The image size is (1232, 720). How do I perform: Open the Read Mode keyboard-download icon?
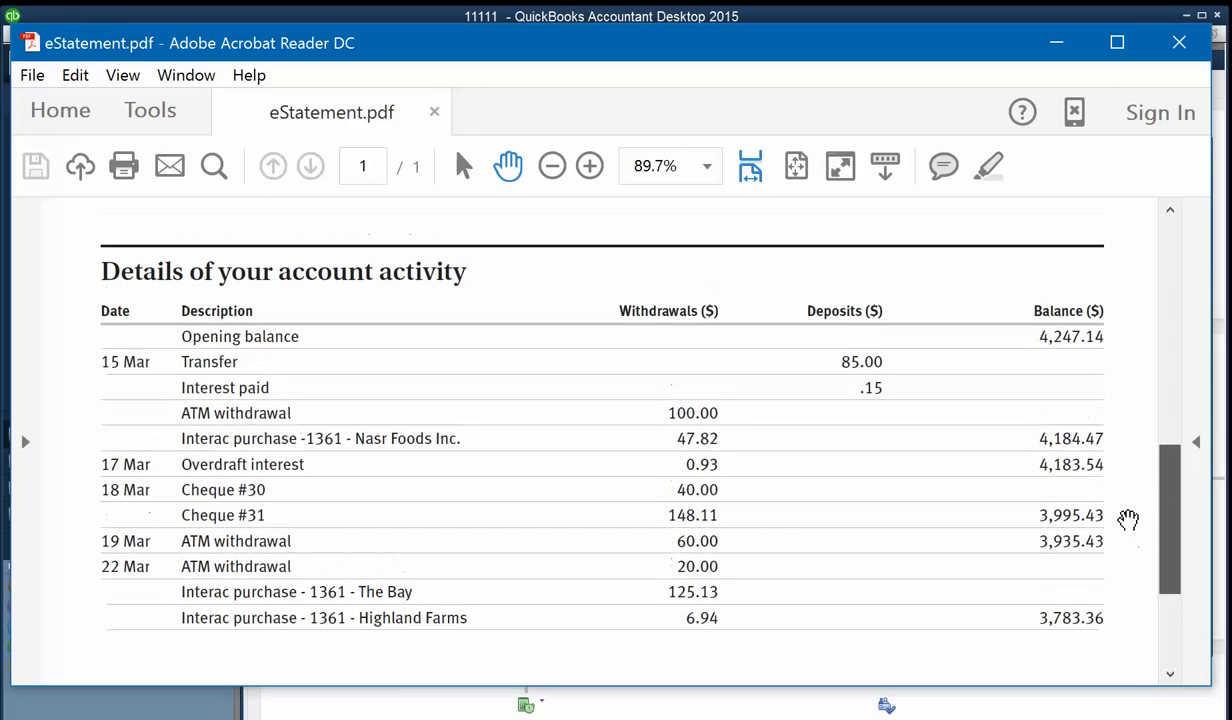click(x=885, y=166)
